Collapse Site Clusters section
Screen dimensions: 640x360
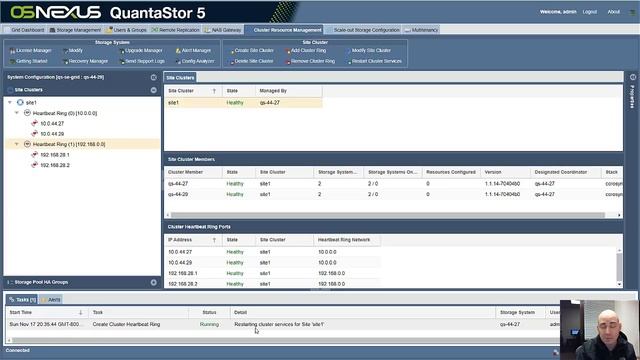click(x=153, y=90)
